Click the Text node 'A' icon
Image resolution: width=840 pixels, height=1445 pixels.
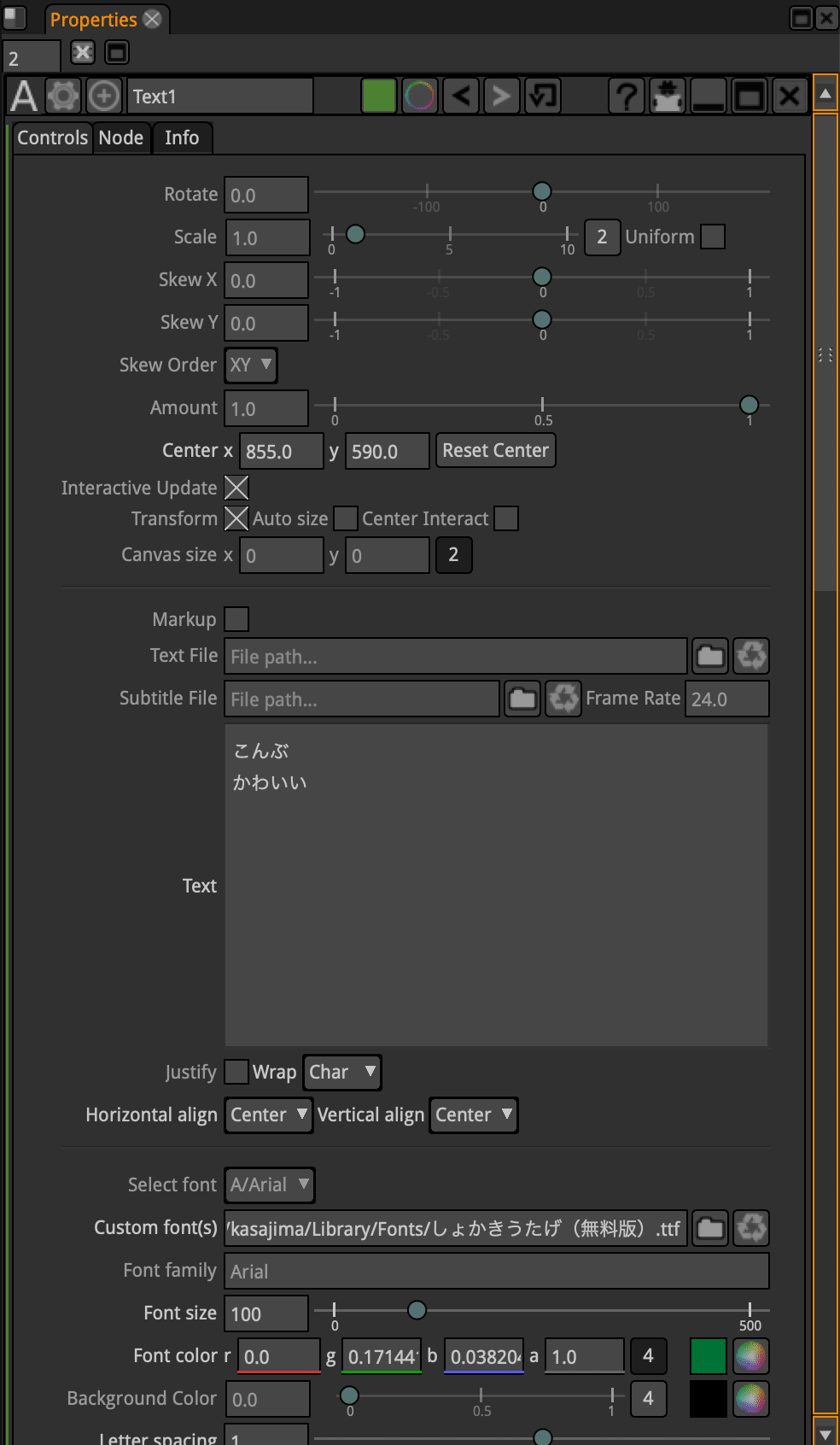click(24, 96)
